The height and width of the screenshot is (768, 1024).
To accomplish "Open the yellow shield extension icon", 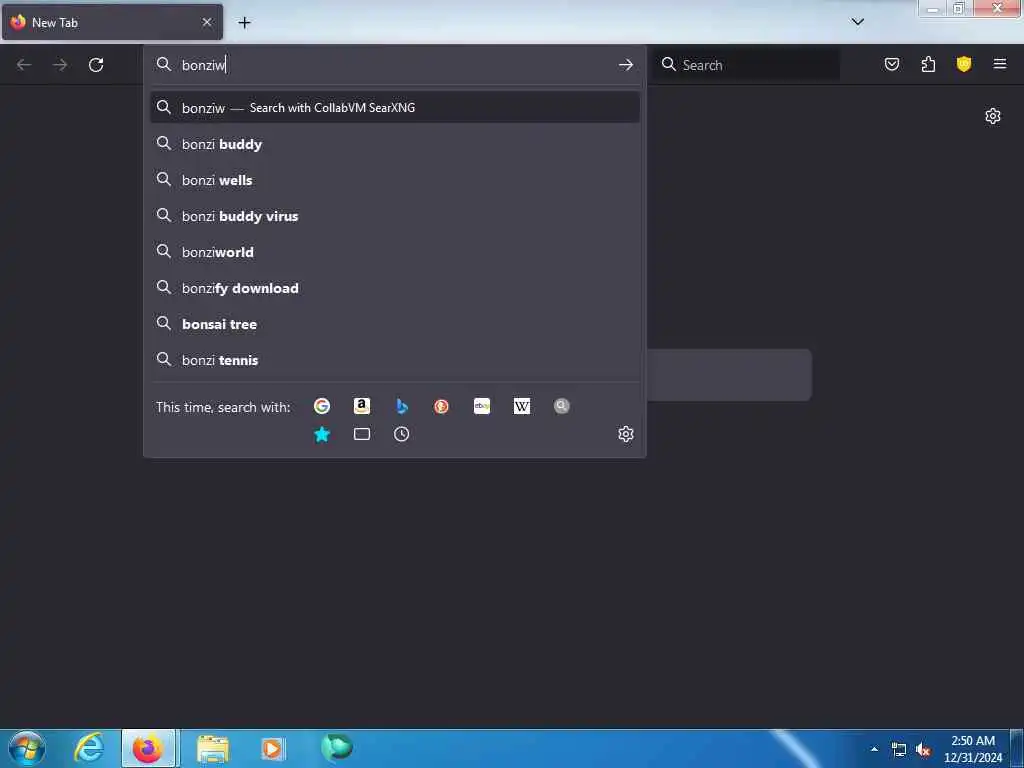I will tap(964, 64).
